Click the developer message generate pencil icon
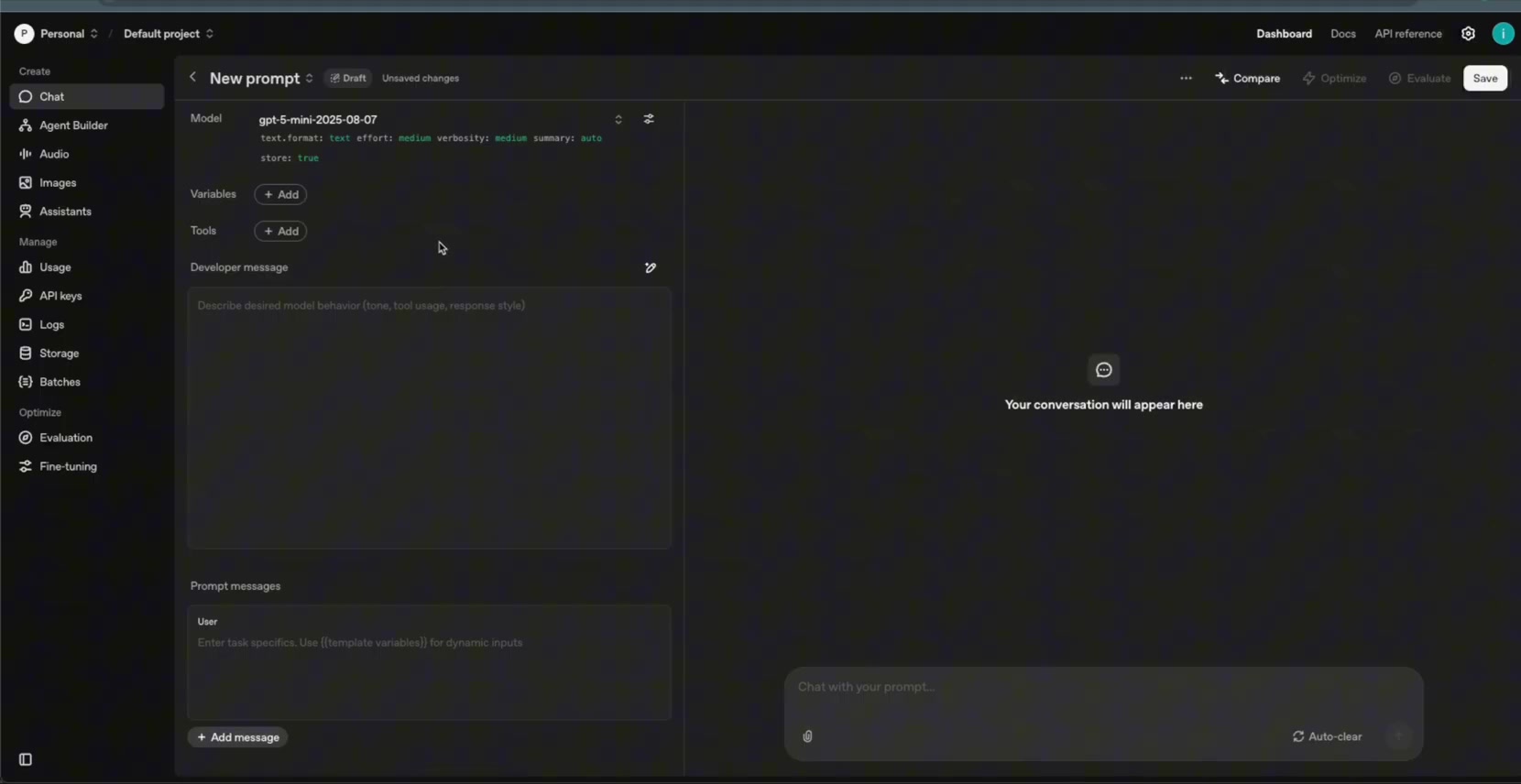The image size is (1521, 784). tap(651, 267)
